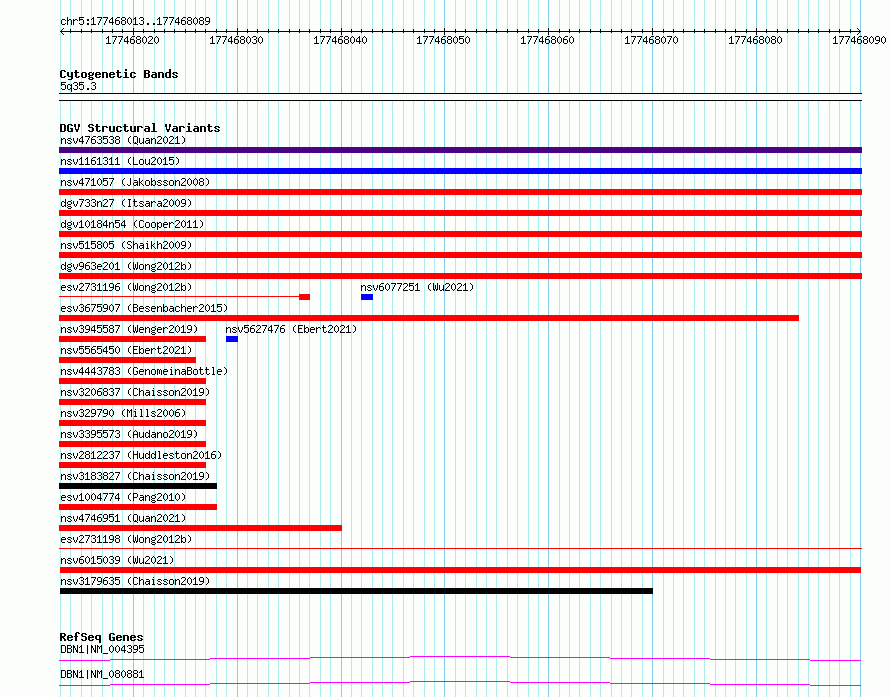Click nsv4746951 (Quan2021) label

[123, 518]
